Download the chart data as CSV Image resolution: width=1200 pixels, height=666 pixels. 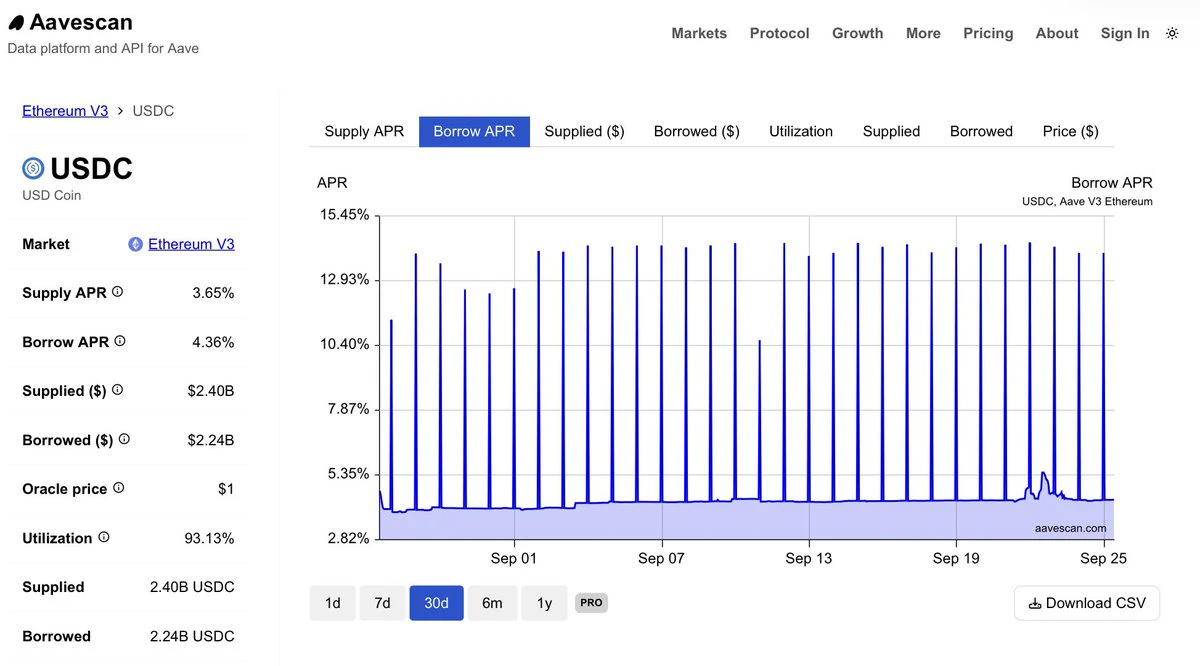(x=1087, y=603)
